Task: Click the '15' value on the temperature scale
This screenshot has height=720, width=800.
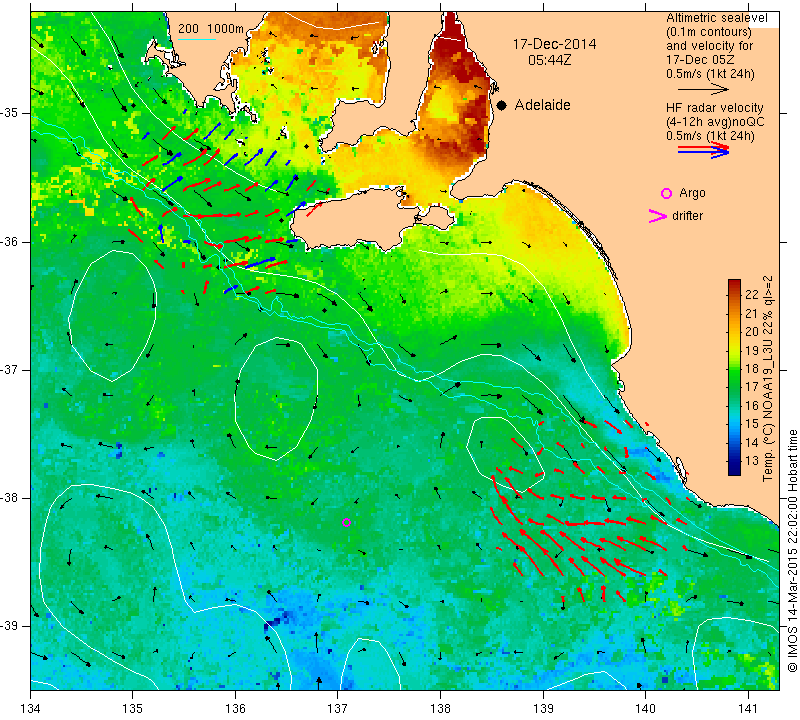Action: [x=752, y=424]
